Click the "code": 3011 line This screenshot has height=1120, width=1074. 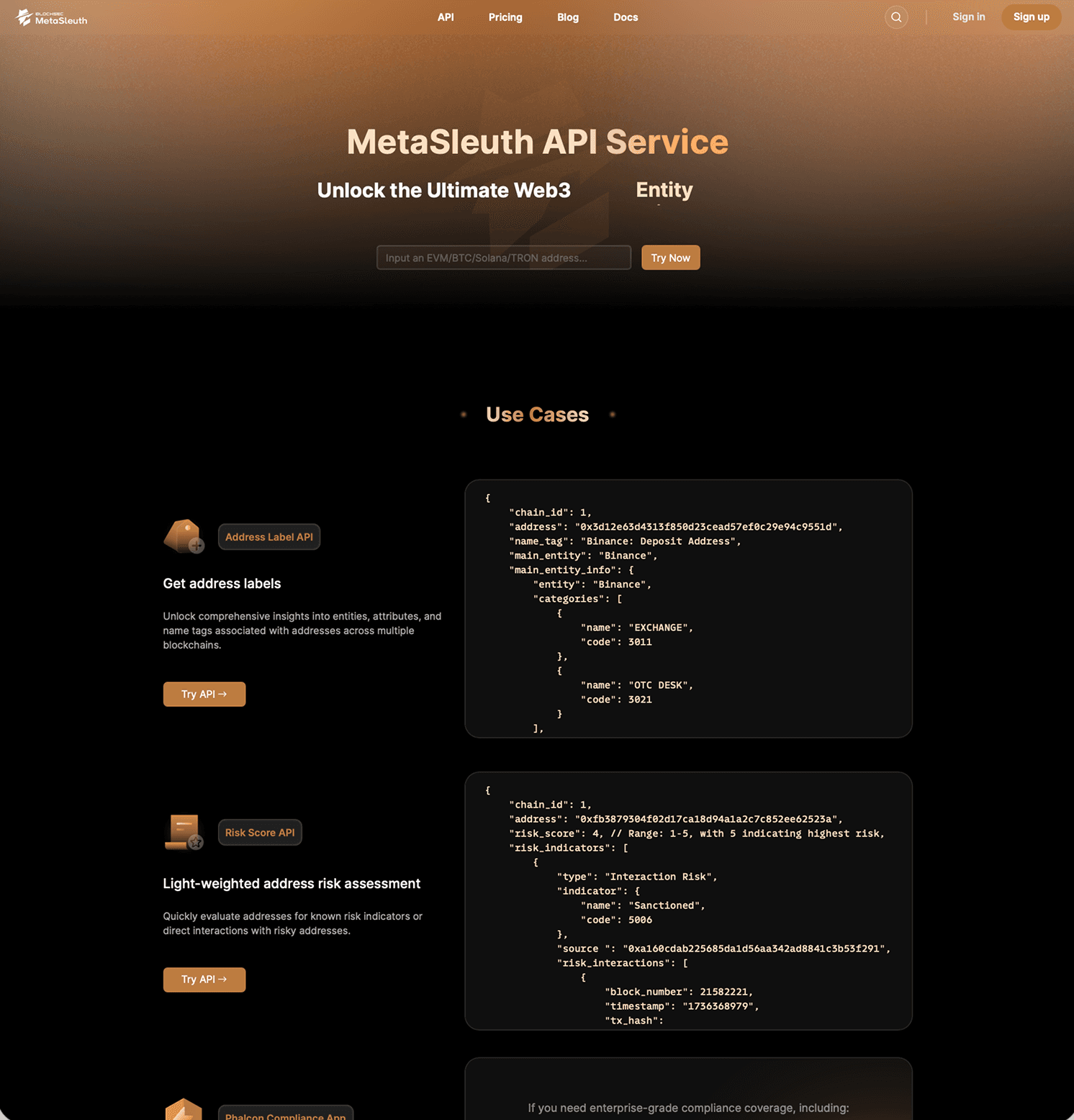(616, 642)
